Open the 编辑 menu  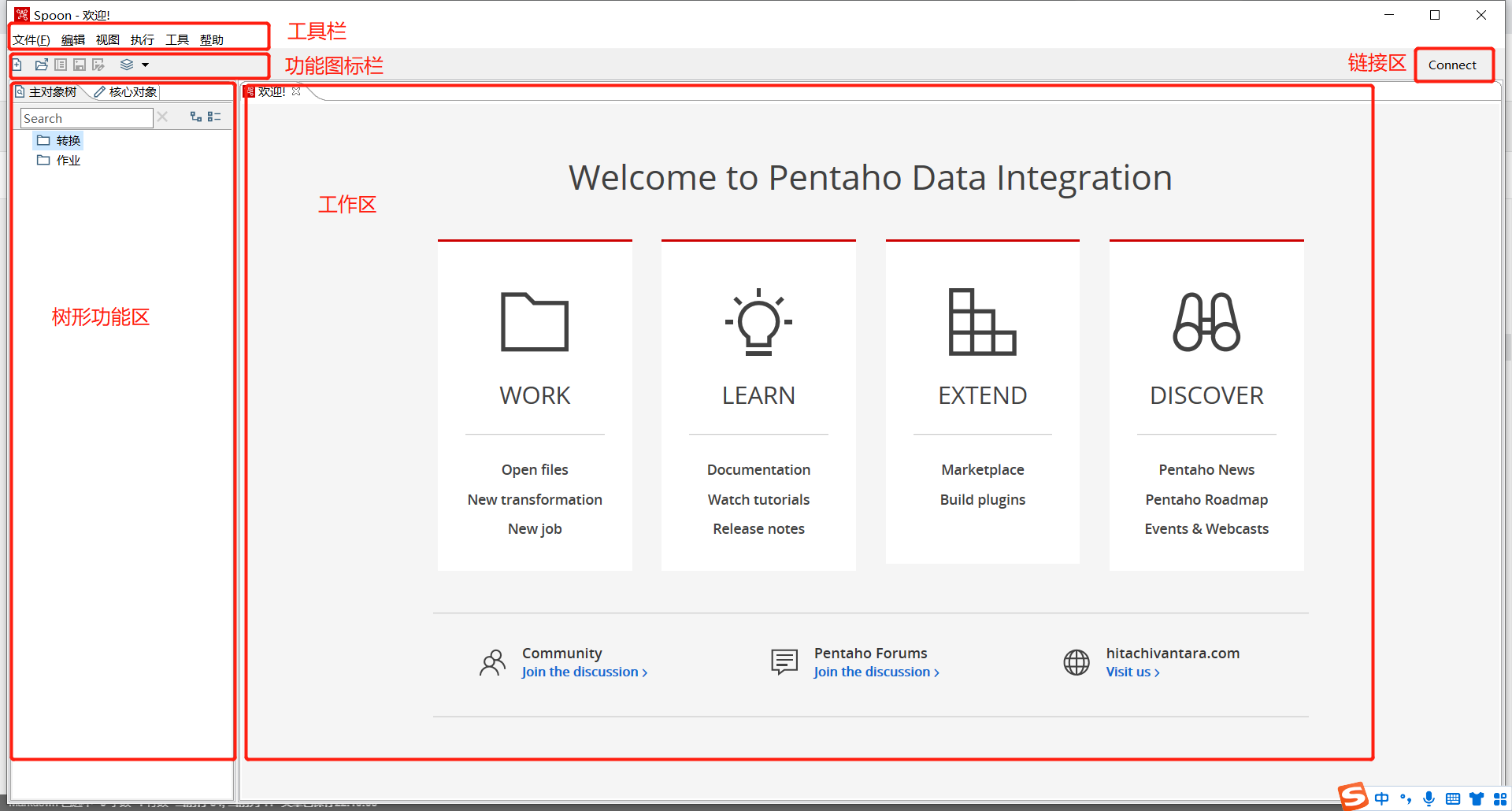[73, 40]
